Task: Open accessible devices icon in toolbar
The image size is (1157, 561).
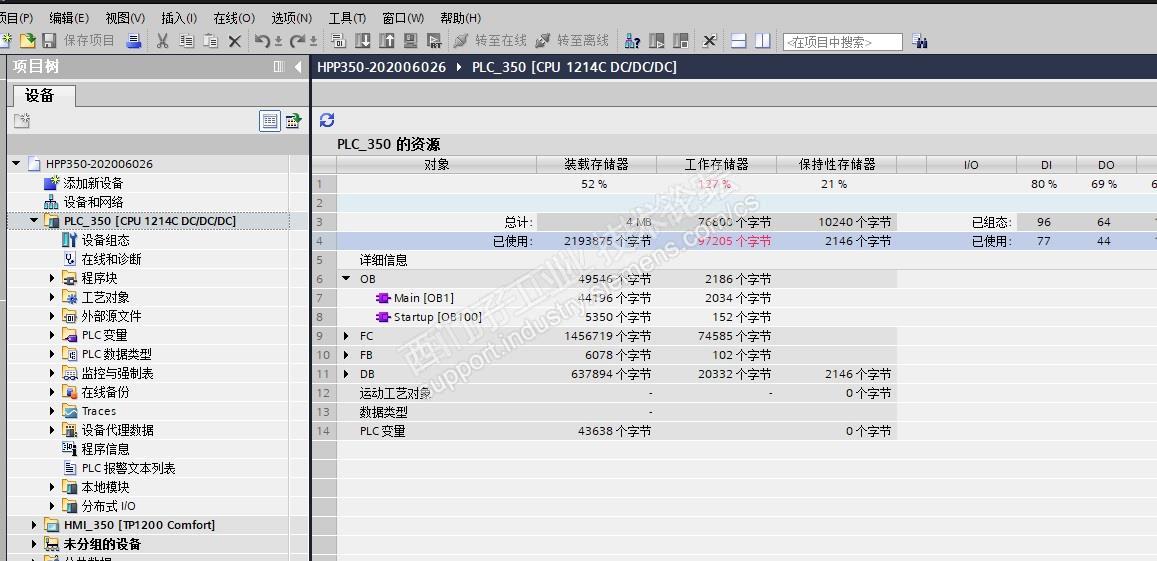Action: [632, 41]
